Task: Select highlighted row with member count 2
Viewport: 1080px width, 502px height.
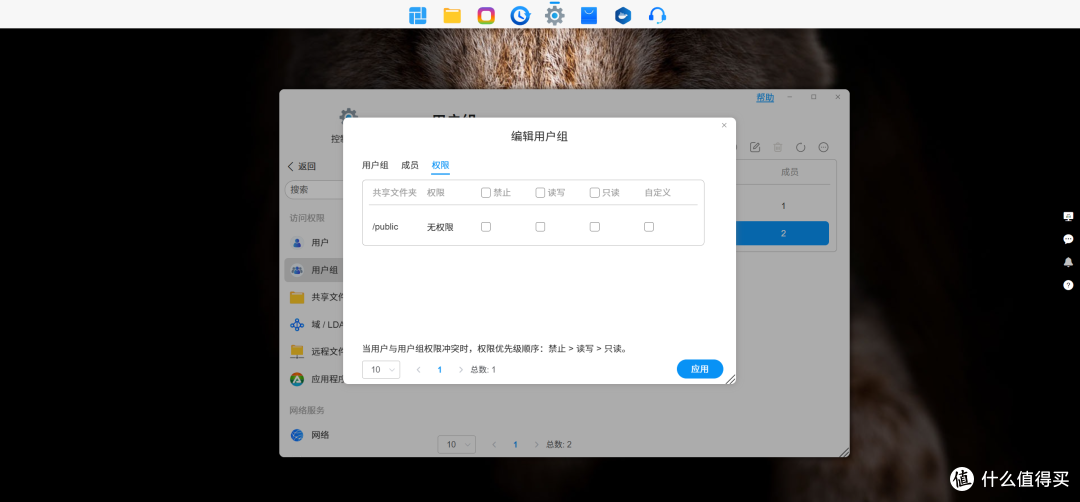Action: pyautogui.click(x=783, y=233)
